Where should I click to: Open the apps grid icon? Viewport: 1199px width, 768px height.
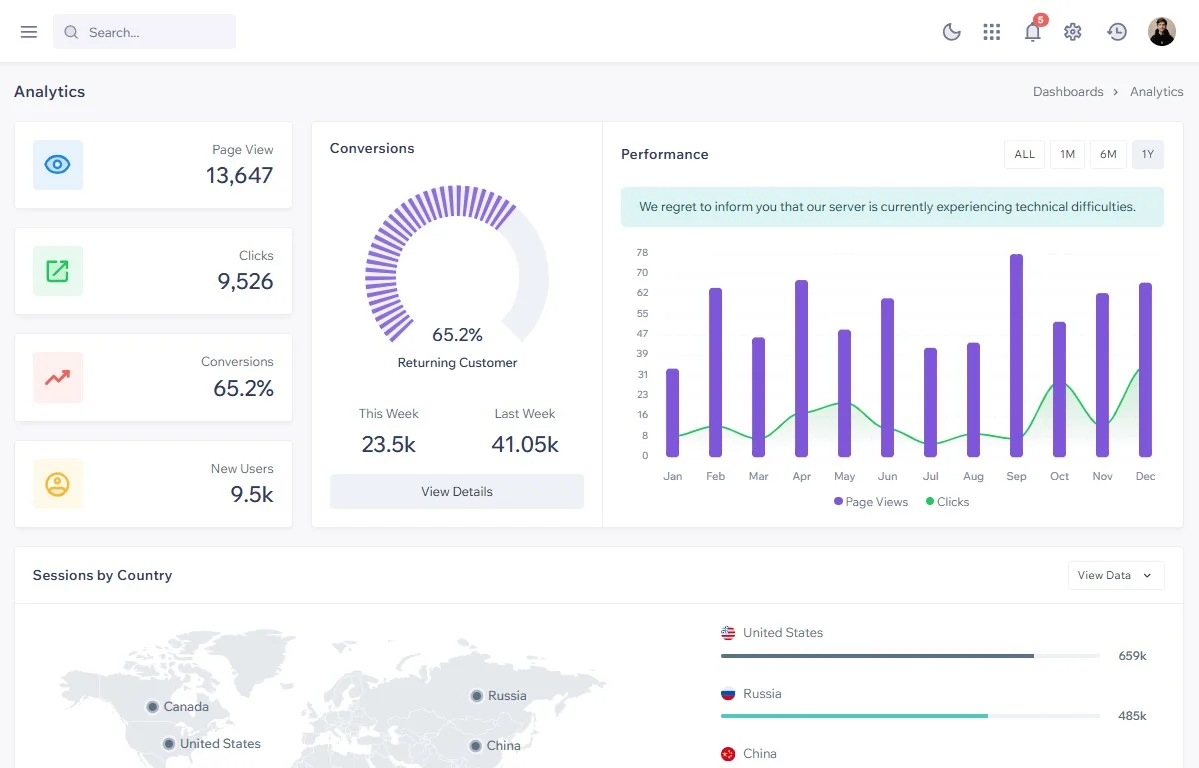coord(992,31)
